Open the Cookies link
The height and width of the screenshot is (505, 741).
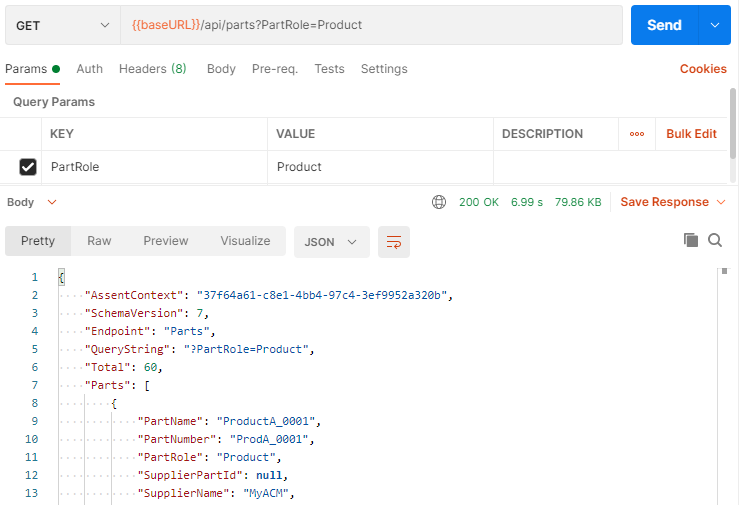(703, 69)
